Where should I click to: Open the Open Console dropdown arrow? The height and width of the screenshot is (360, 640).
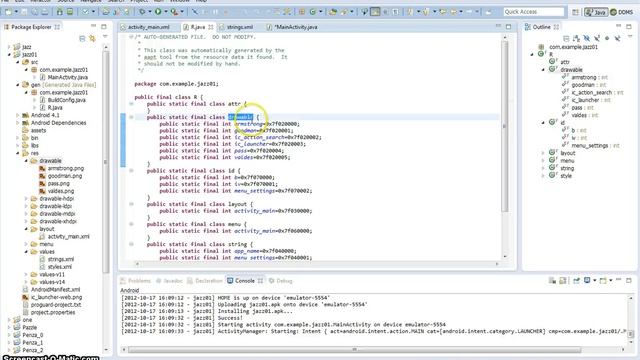pos(611,280)
